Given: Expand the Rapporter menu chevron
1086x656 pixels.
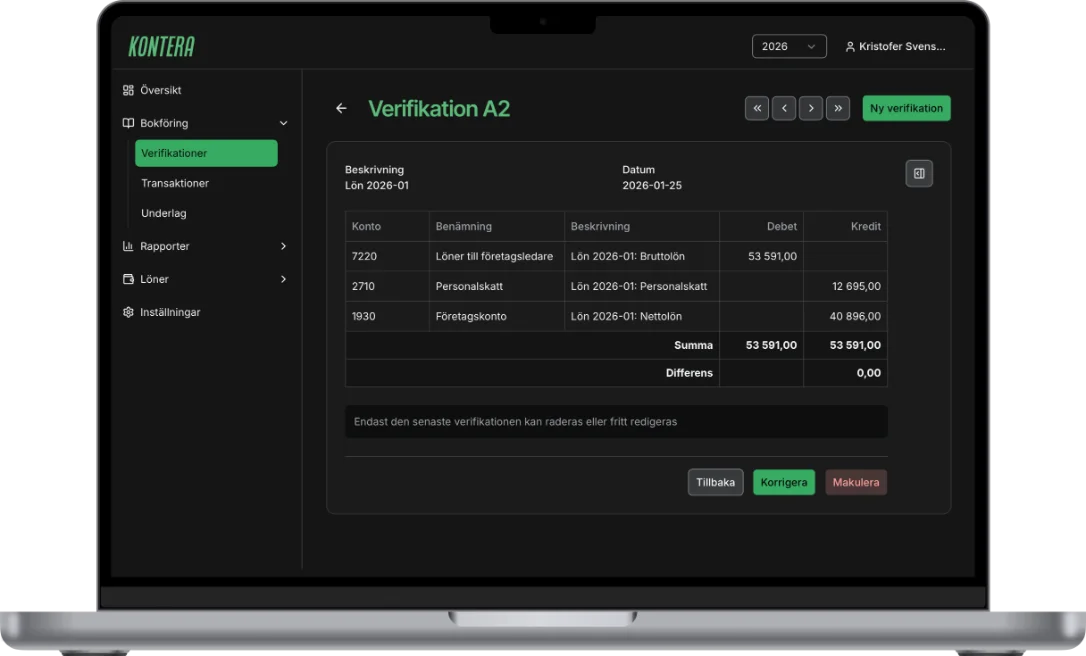Looking at the screenshot, I should tap(283, 246).
